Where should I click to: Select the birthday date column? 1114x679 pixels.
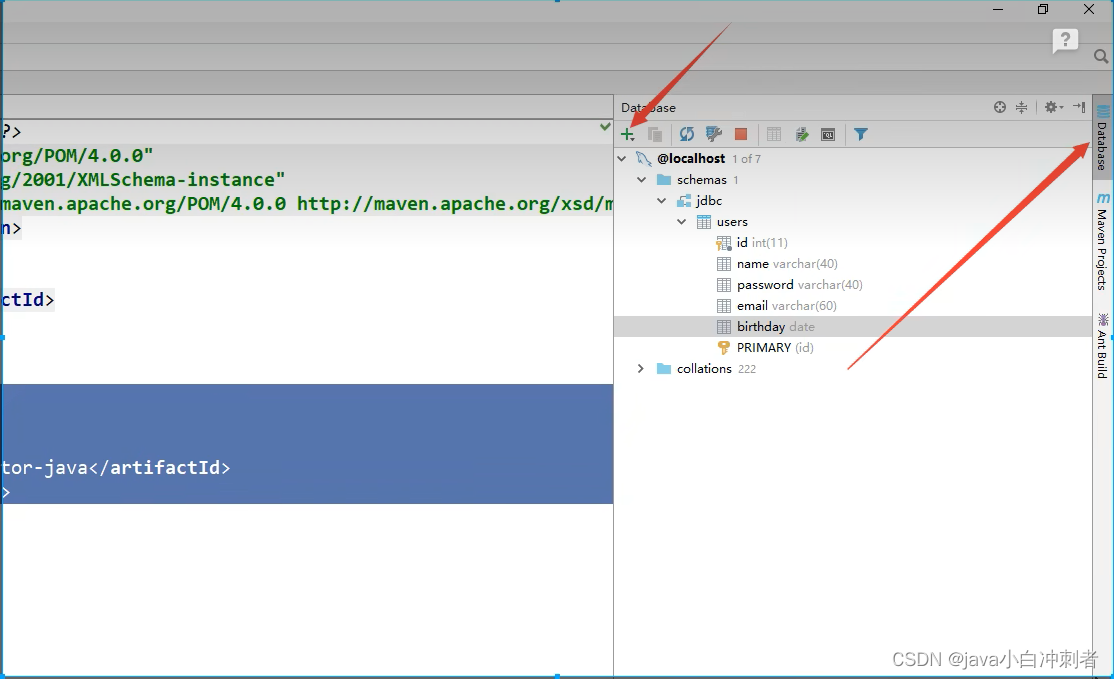coord(853,327)
